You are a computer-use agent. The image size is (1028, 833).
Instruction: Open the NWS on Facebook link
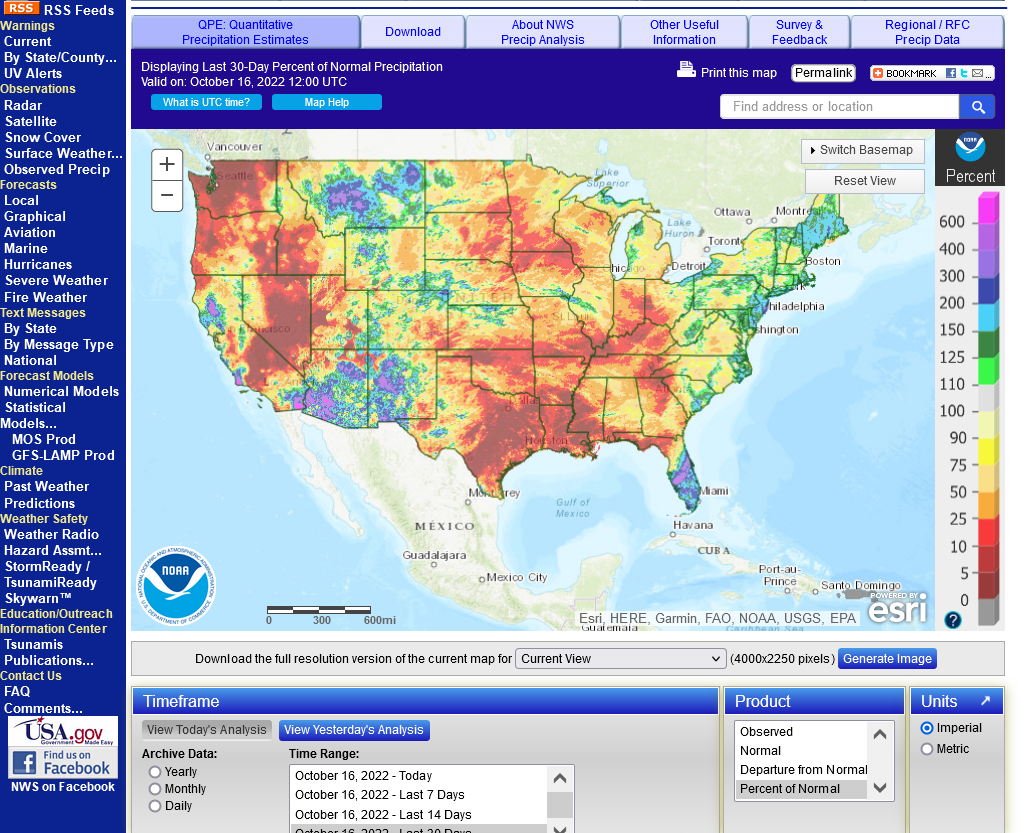click(x=63, y=787)
